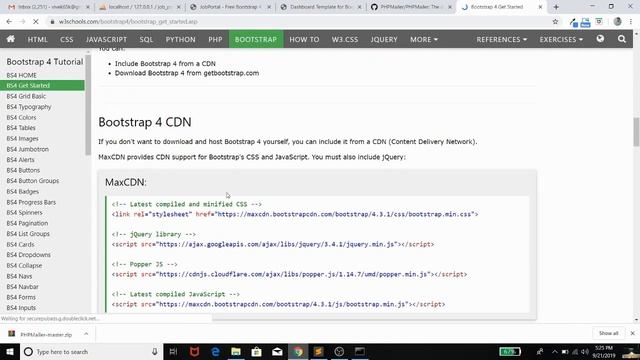The image size is (640, 360).
Task: Close the Gmail Inbox tab
Action: [x=87, y=7]
